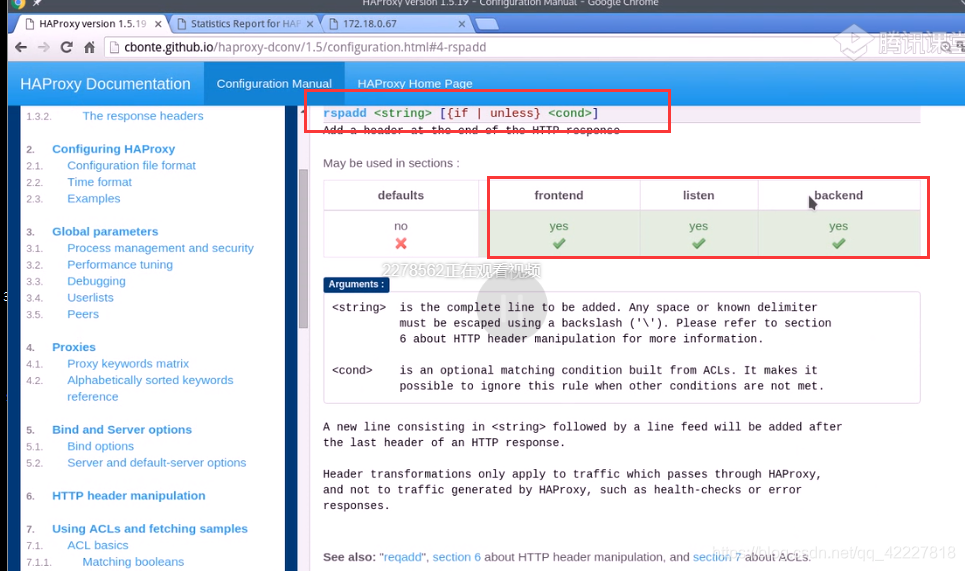
Task: Open Peers sidebar link
Action: point(82,314)
